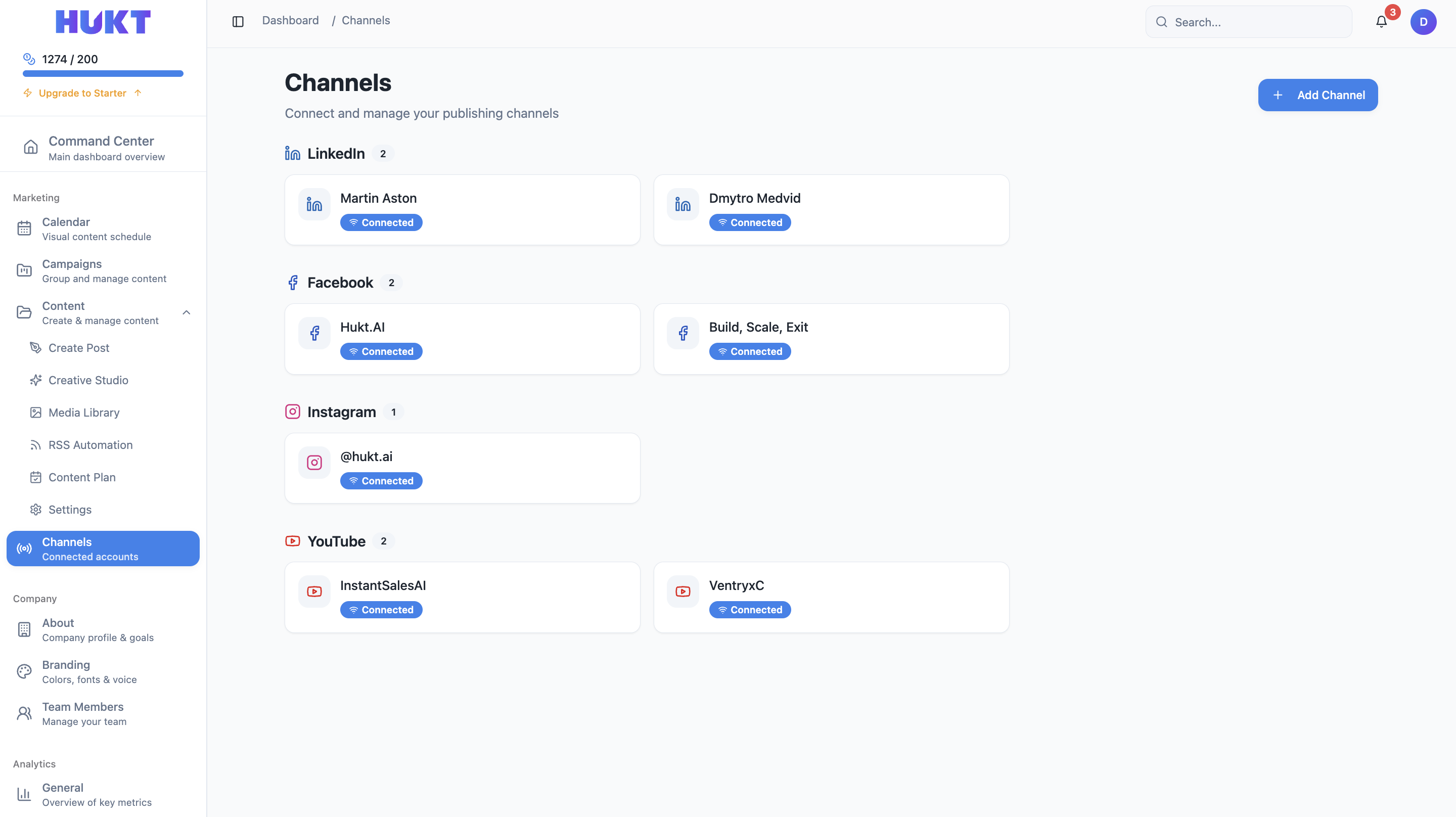Click the YouTube icon on the VentryxC card
Viewport: 1456px width, 817px height.
pyautogui.click(x=683, y=591)
